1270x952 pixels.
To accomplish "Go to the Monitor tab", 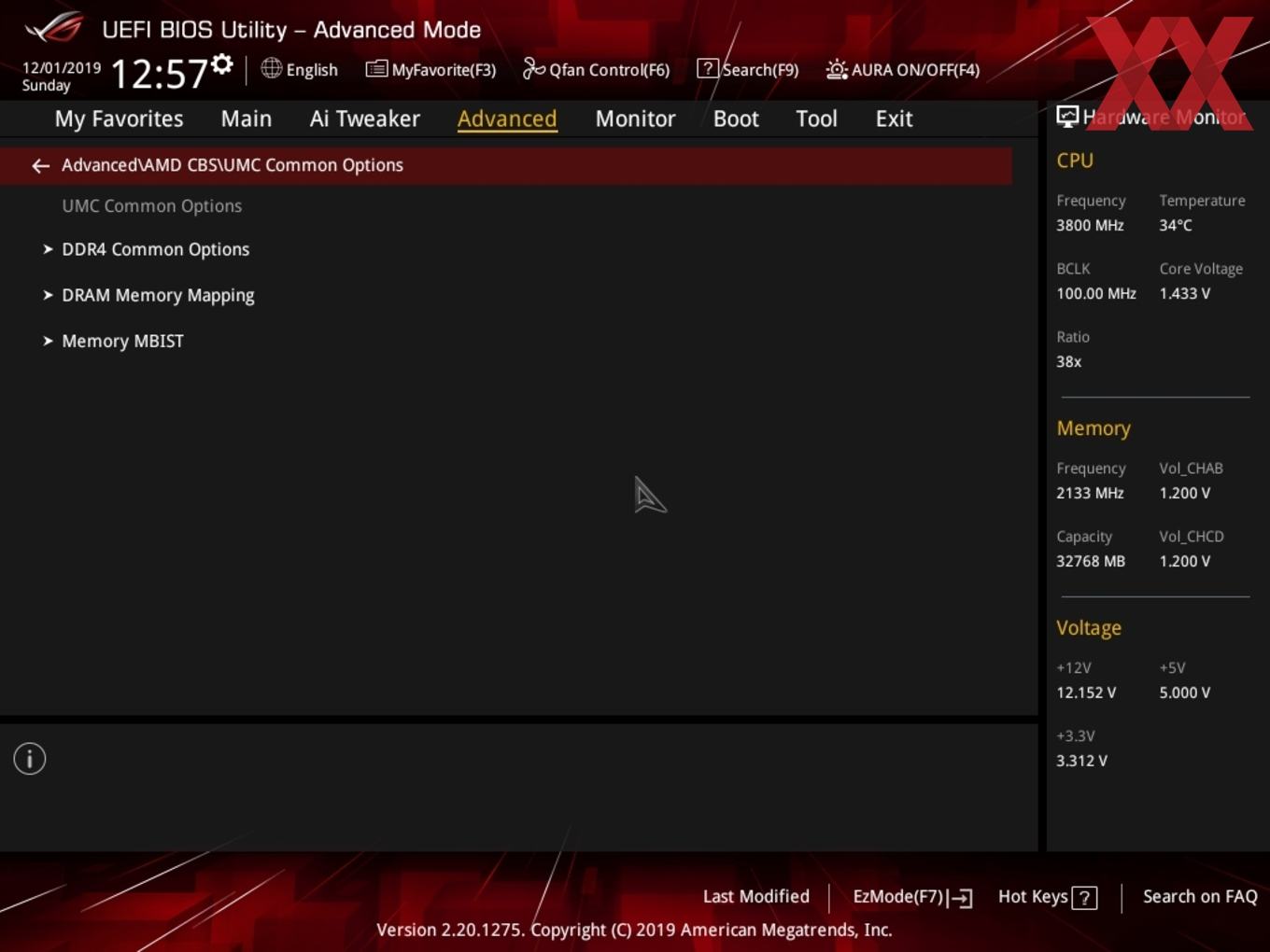I will click(x=635, y=119).
